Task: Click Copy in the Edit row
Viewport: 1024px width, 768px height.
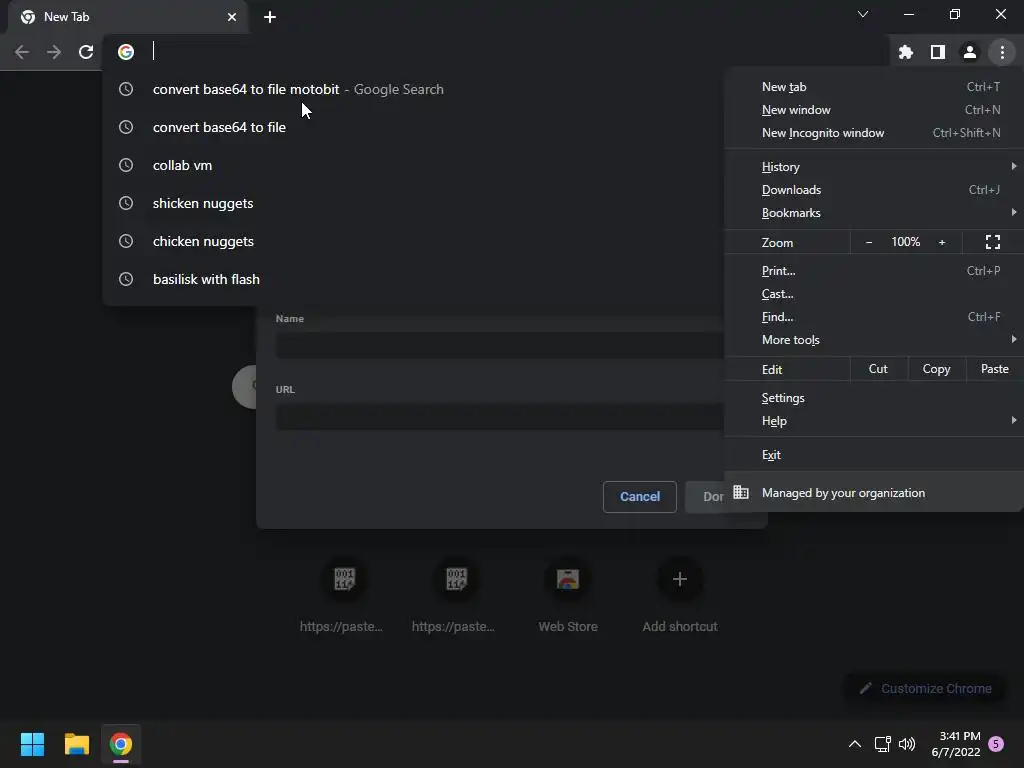Action: click(936, 369)
